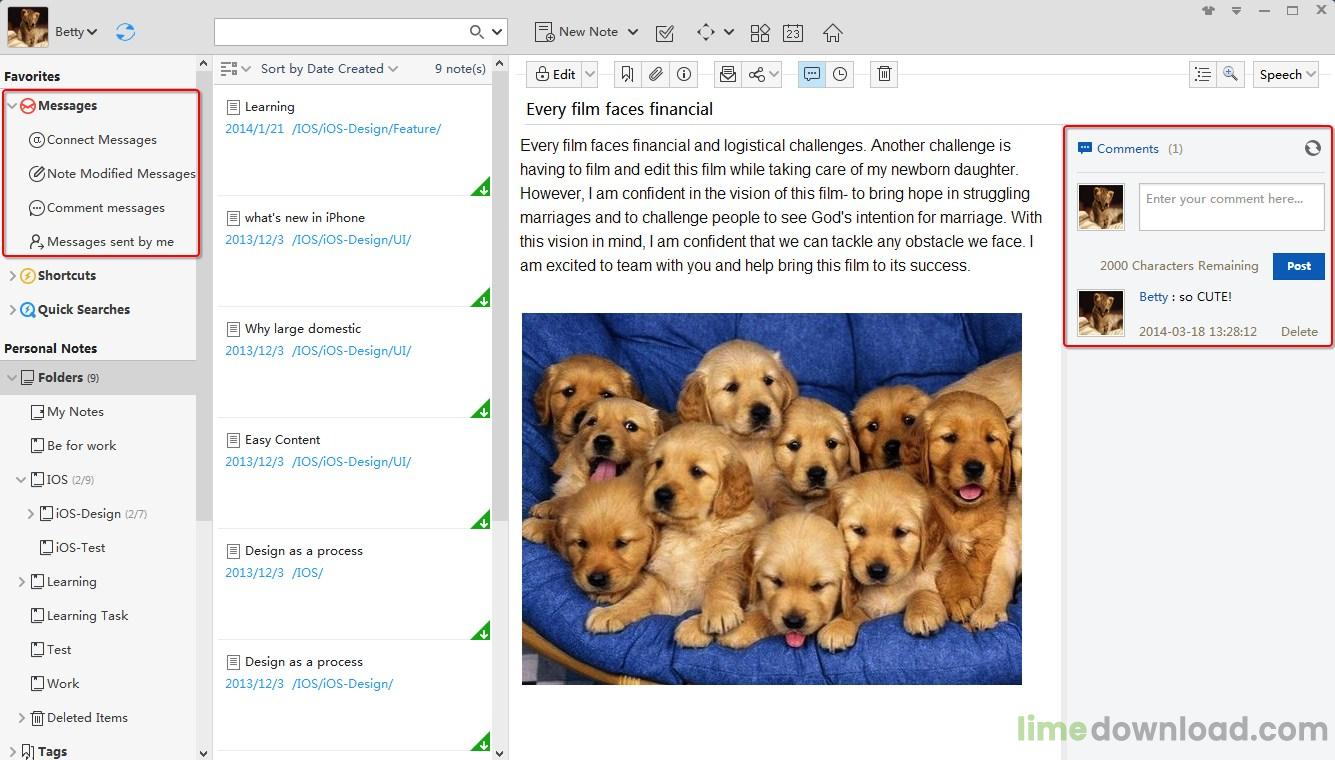
Task: Click the refresh comments icon
Action: 1313,148
